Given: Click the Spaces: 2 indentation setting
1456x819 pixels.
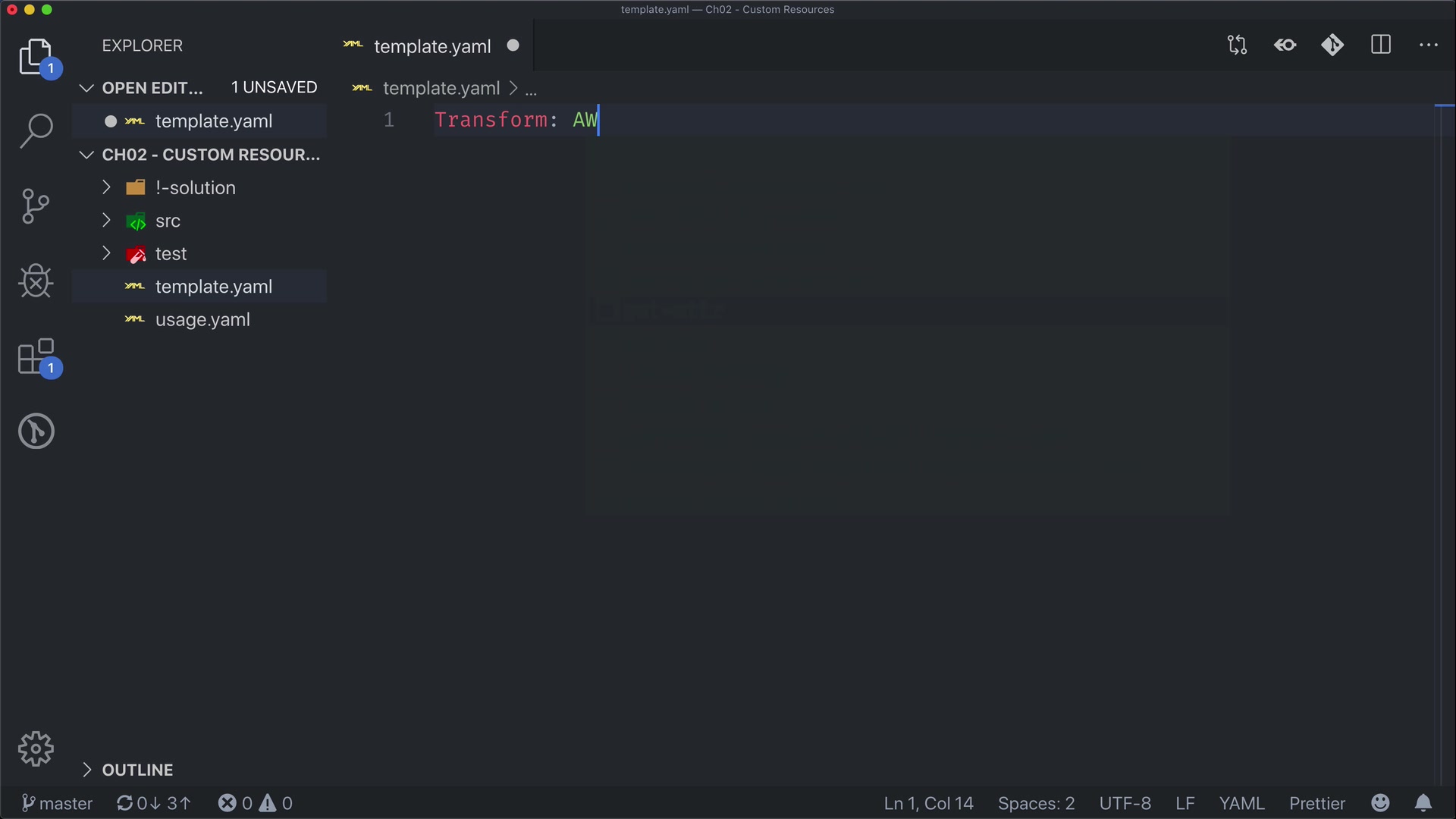Looking at the screenshot, I should 1036,803.
